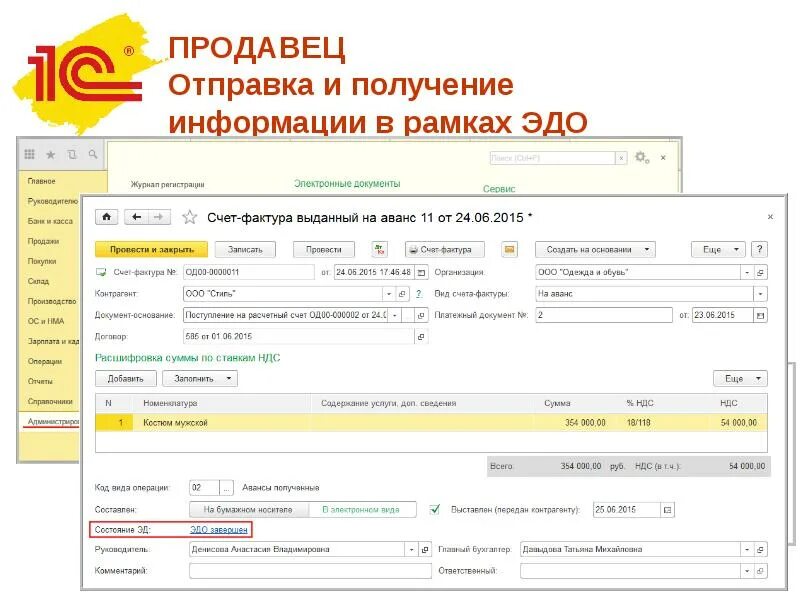This screenshot has width=800, height=600.
Task: Click the envelope send icon on the toolbar
Action: click(x=512, y=249)
